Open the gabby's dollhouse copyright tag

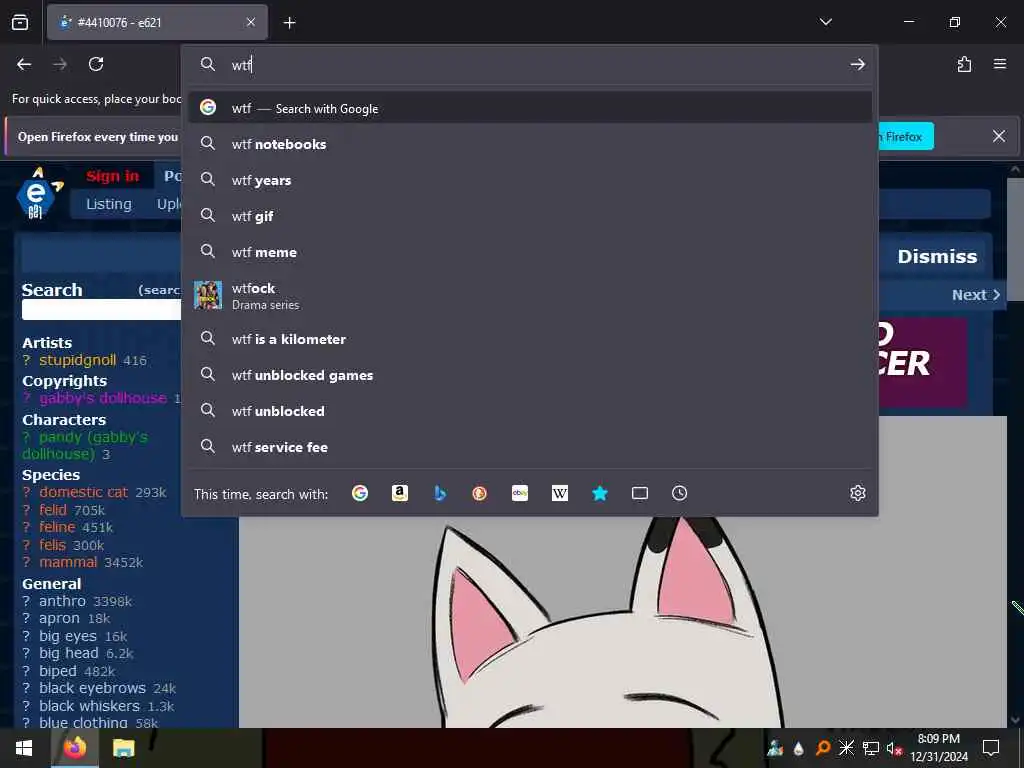click(x=103, y=398)
